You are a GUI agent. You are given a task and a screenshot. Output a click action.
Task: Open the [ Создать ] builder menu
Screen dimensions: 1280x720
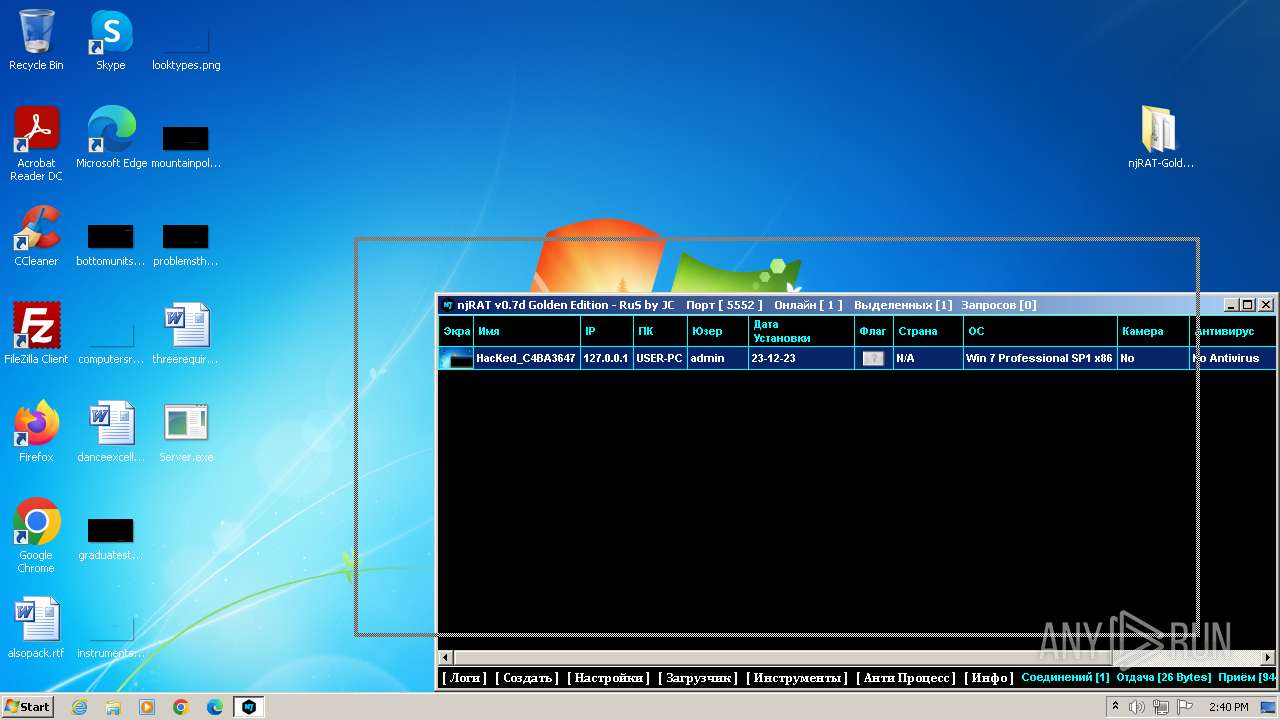(x=527, y=678)
